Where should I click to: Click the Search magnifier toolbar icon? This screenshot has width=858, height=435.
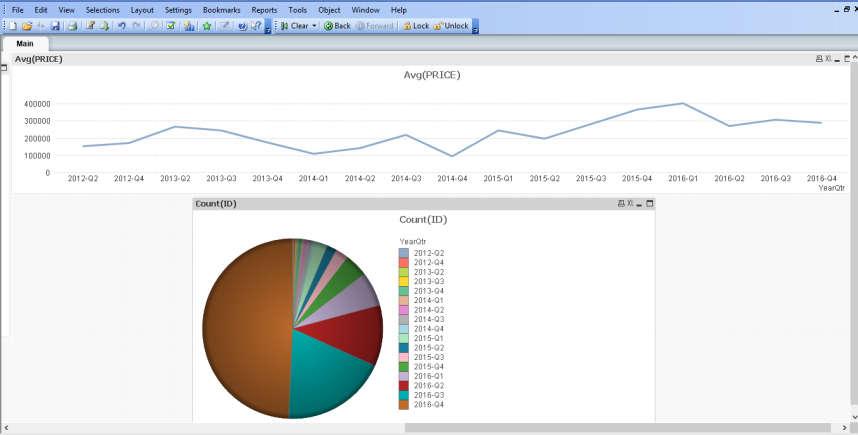coord(155,26)
